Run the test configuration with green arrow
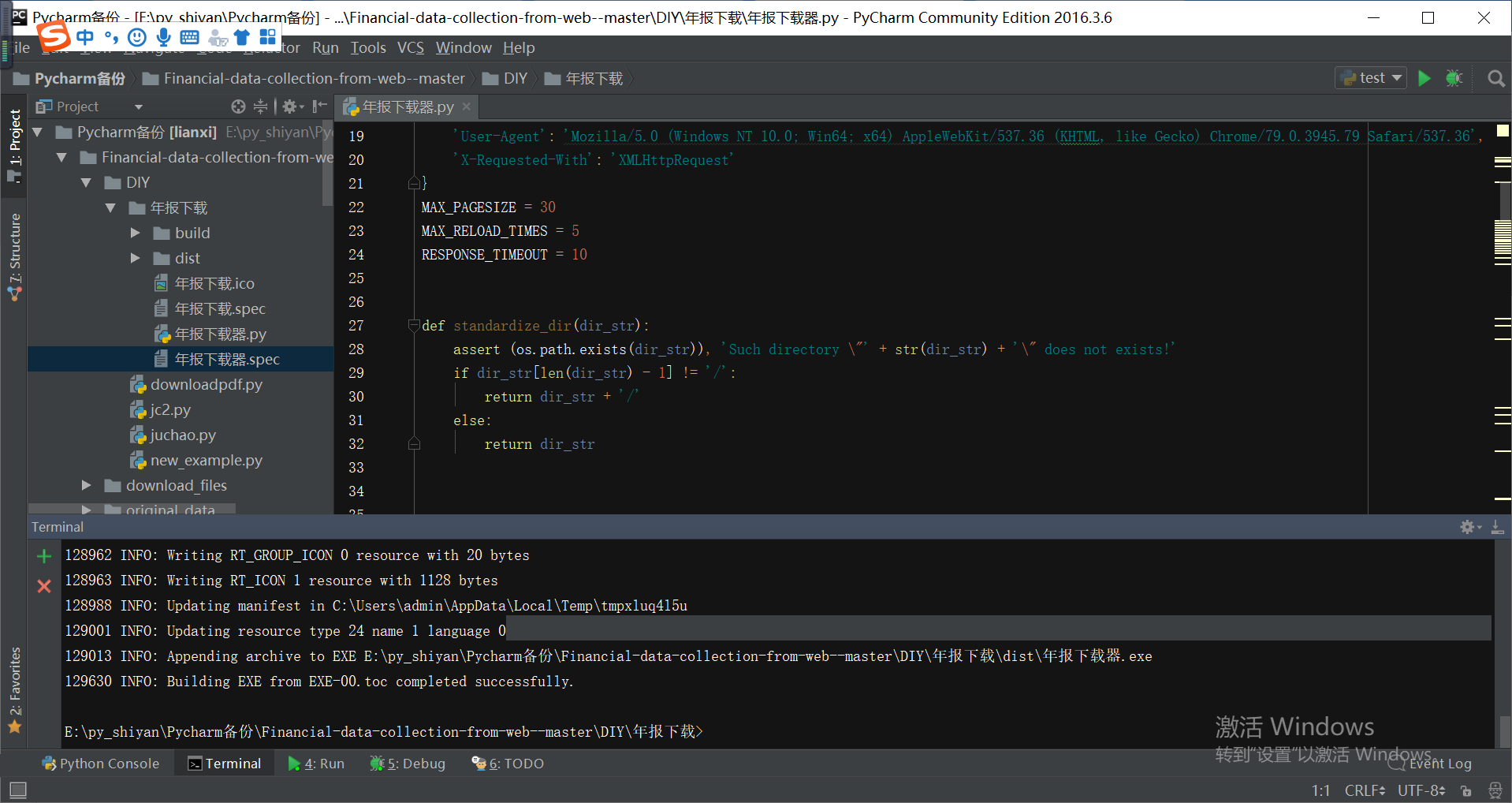 pyautogui.click(x=1424, y=78)
